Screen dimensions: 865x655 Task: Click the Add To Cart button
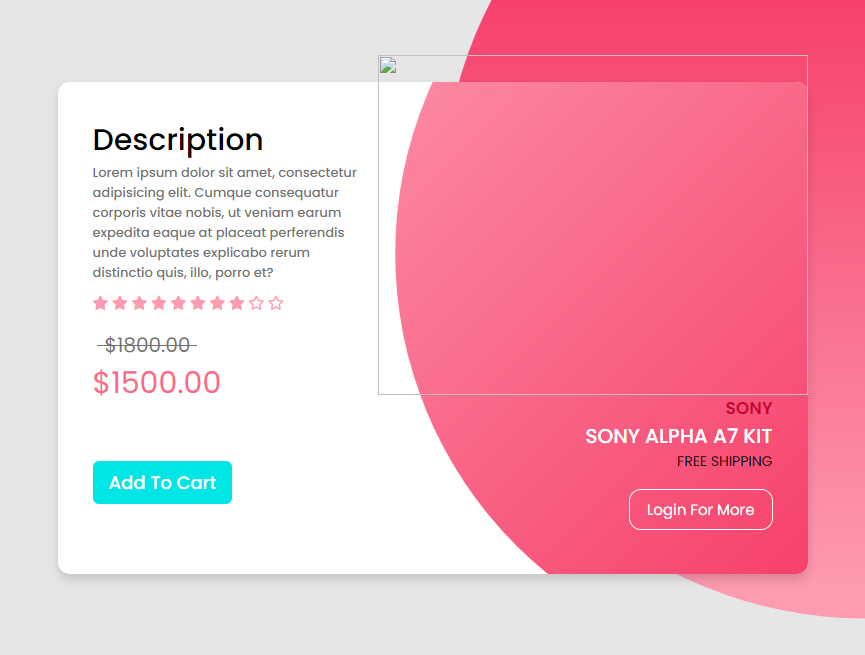(x=162, y=482)
